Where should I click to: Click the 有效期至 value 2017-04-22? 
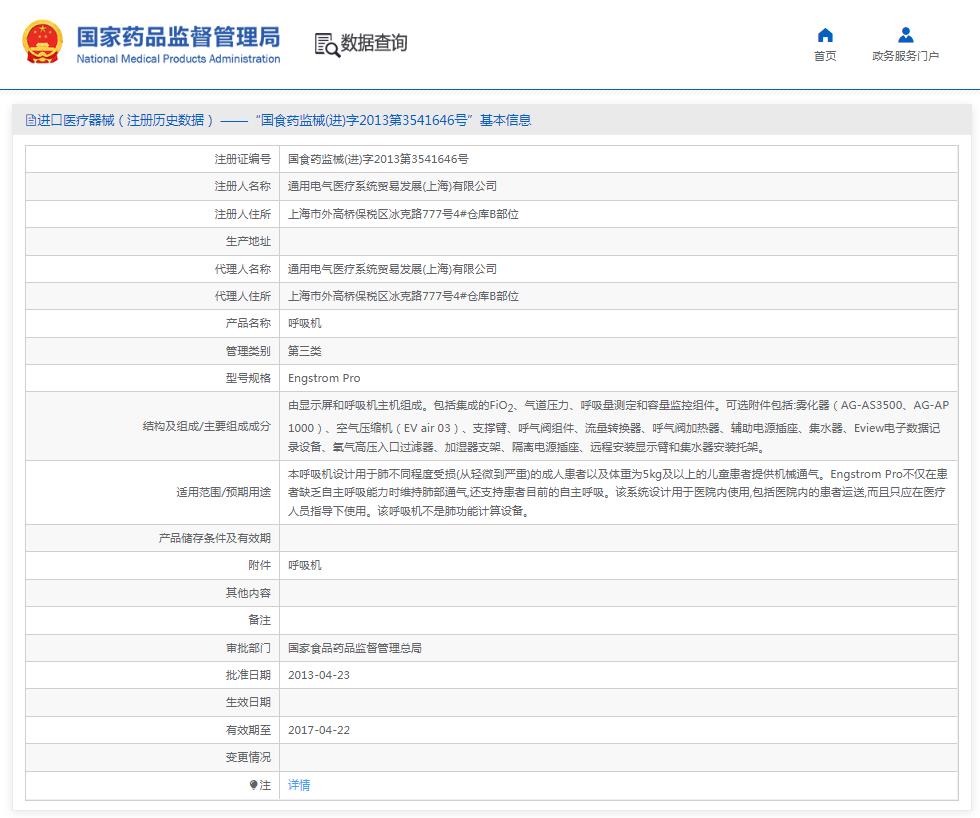point(317,730)
